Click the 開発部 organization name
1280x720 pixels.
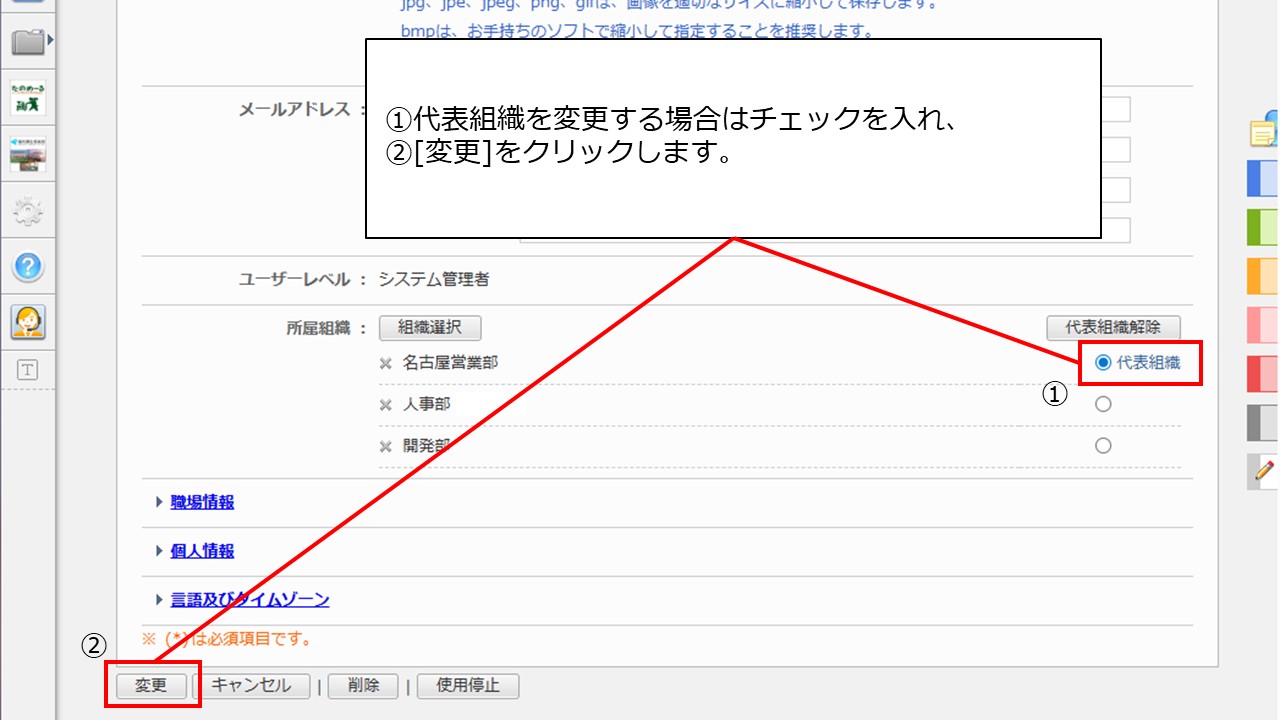pos(427,445)
